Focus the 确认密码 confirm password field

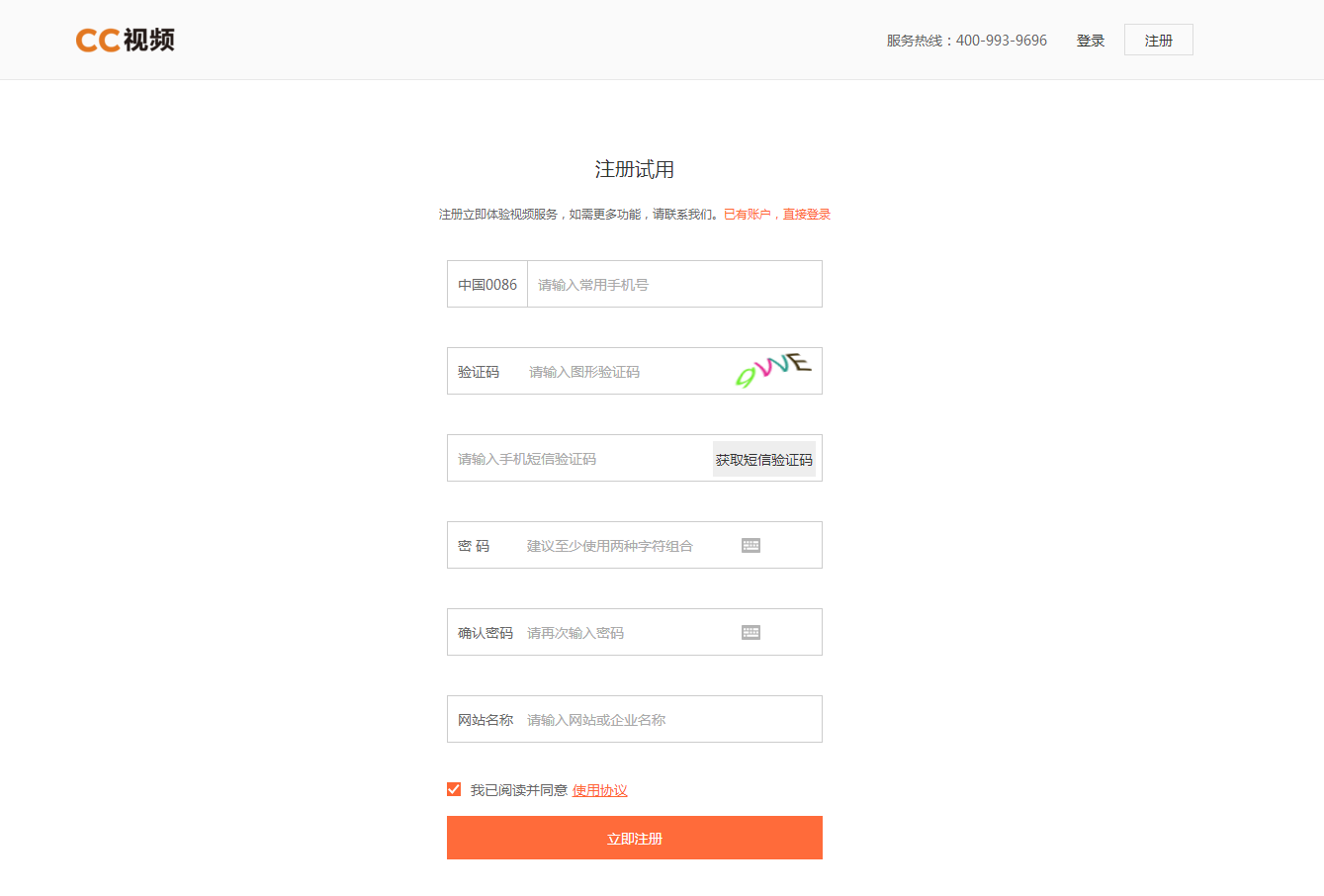point(623,631)
